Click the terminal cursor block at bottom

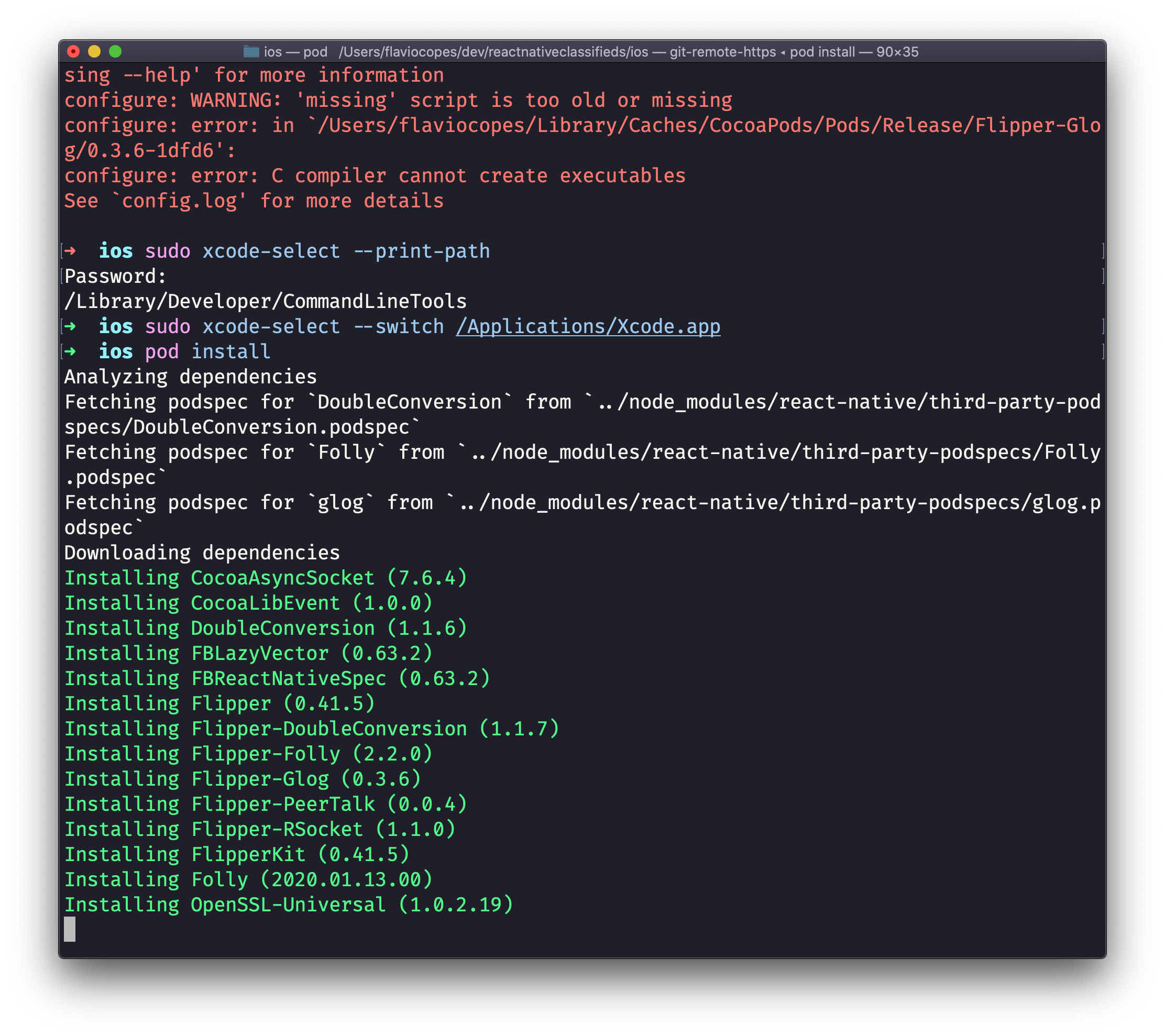tap(70, 929)
